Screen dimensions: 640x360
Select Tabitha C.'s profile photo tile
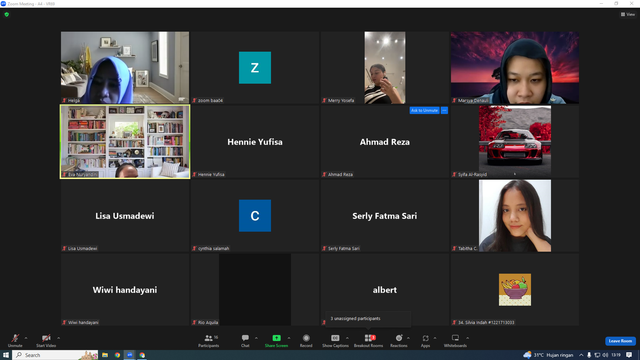[x=515, y=216]
